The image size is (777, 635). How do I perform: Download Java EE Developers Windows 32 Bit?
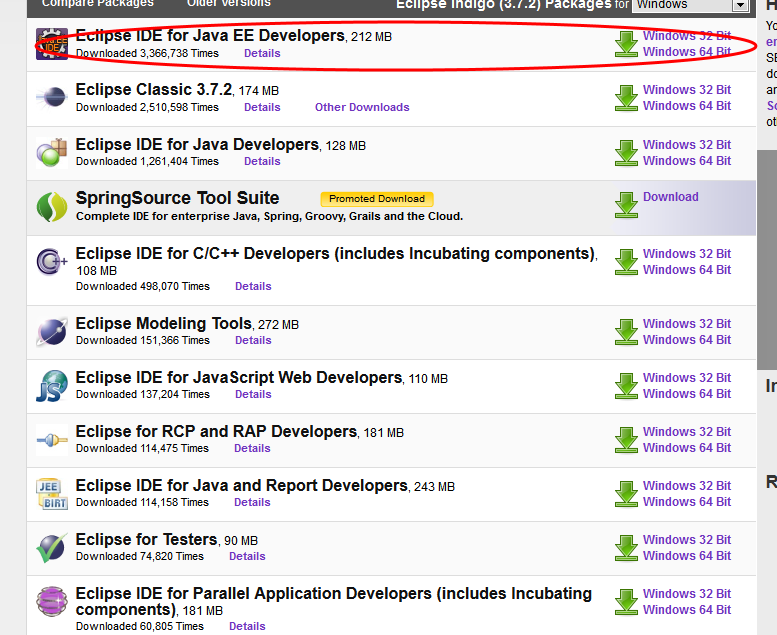click(687, 36)
